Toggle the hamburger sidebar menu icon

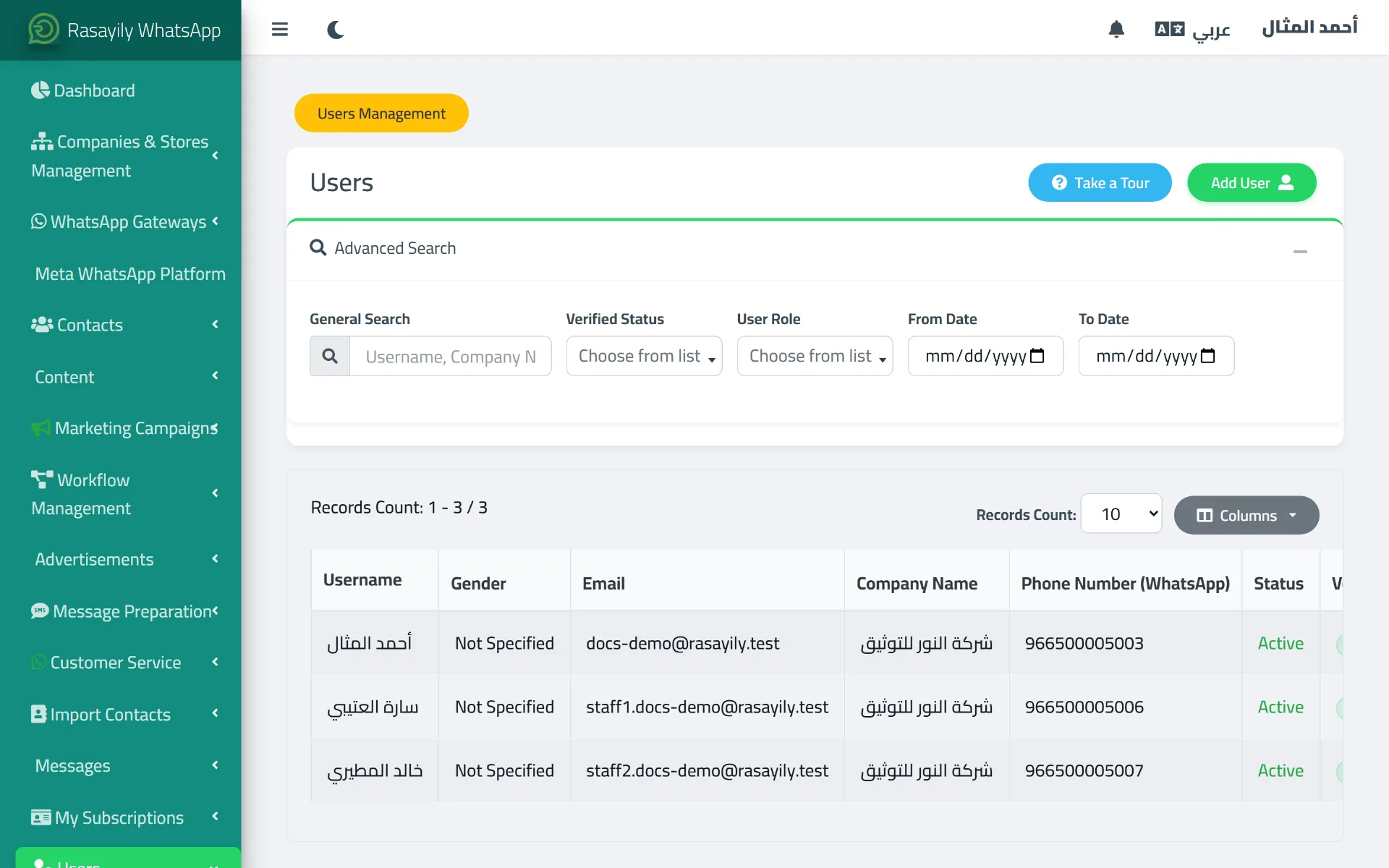coord(280,30)
